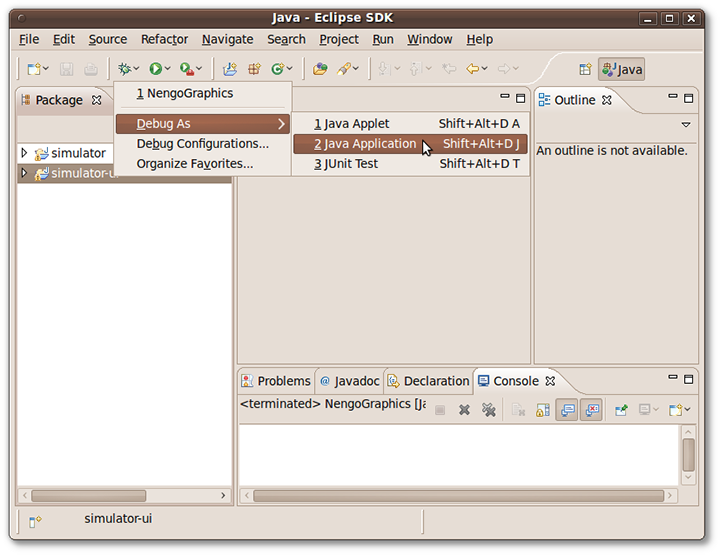Click the Print toolbar icon

pos(91,69)
